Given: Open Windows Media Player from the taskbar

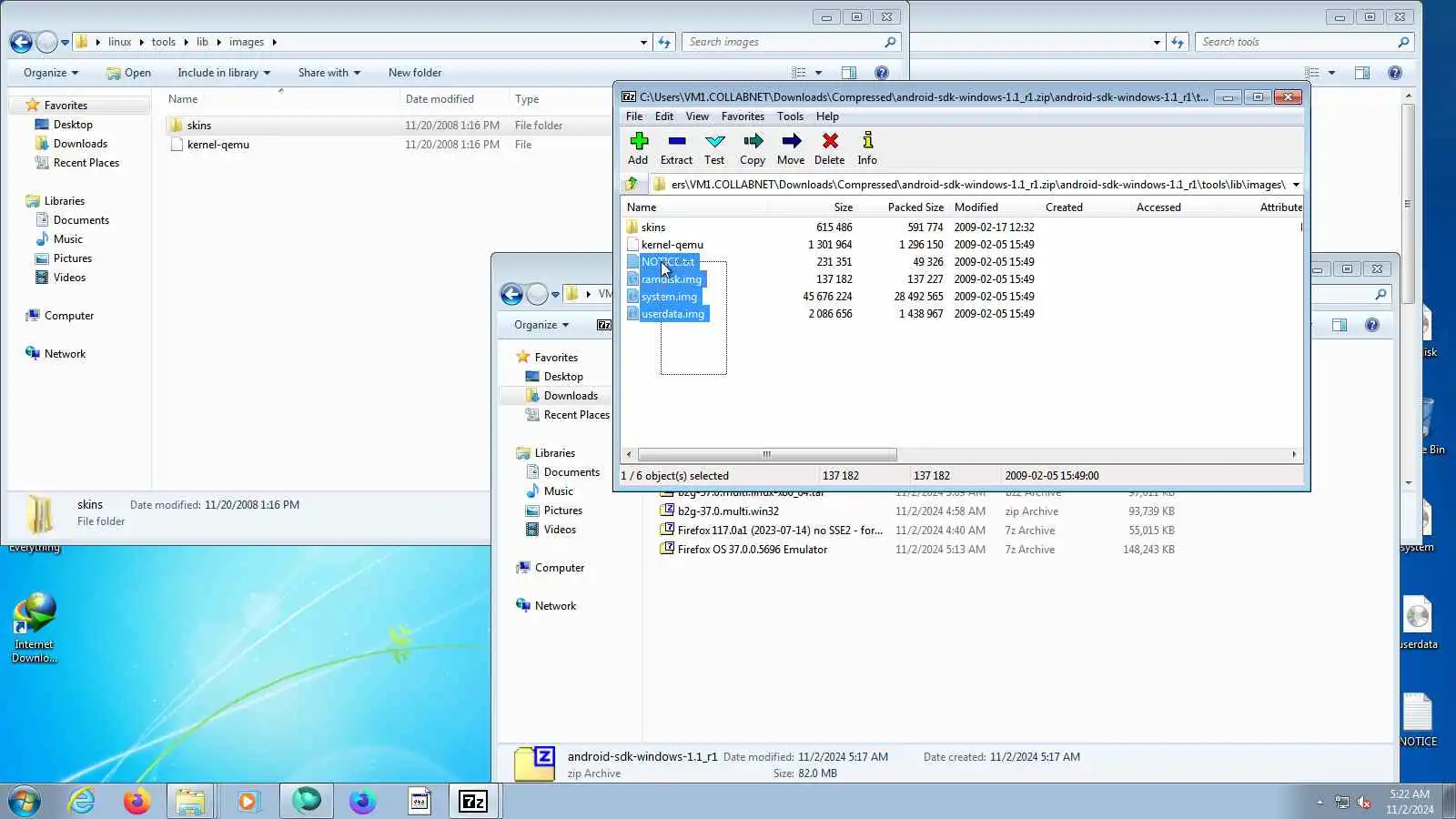Looking at the screenshot, I should click(248, 801).
